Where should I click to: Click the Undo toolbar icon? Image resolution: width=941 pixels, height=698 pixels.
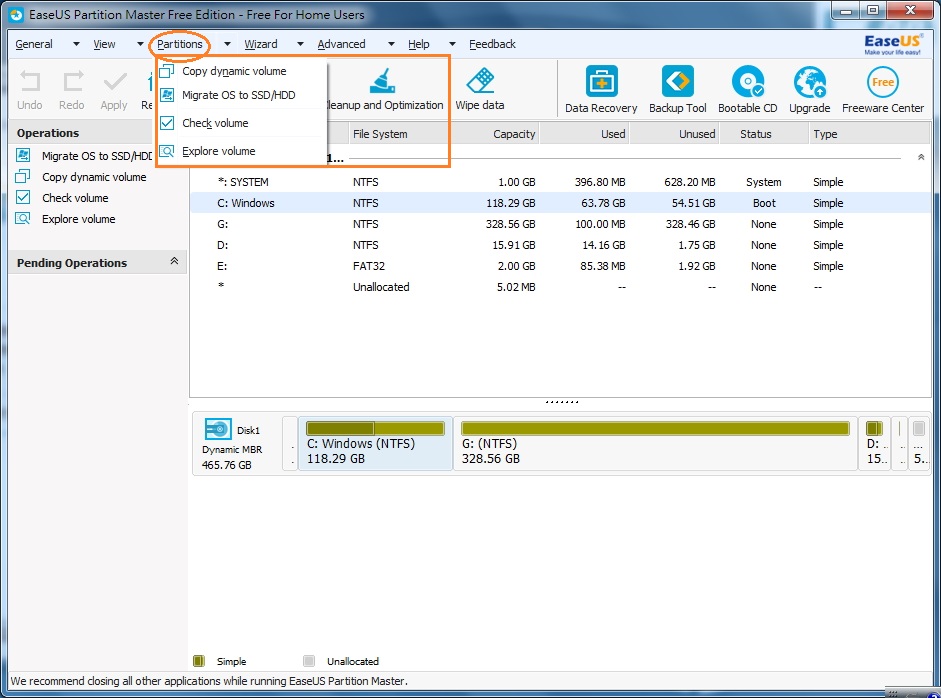tap(29, 81)
